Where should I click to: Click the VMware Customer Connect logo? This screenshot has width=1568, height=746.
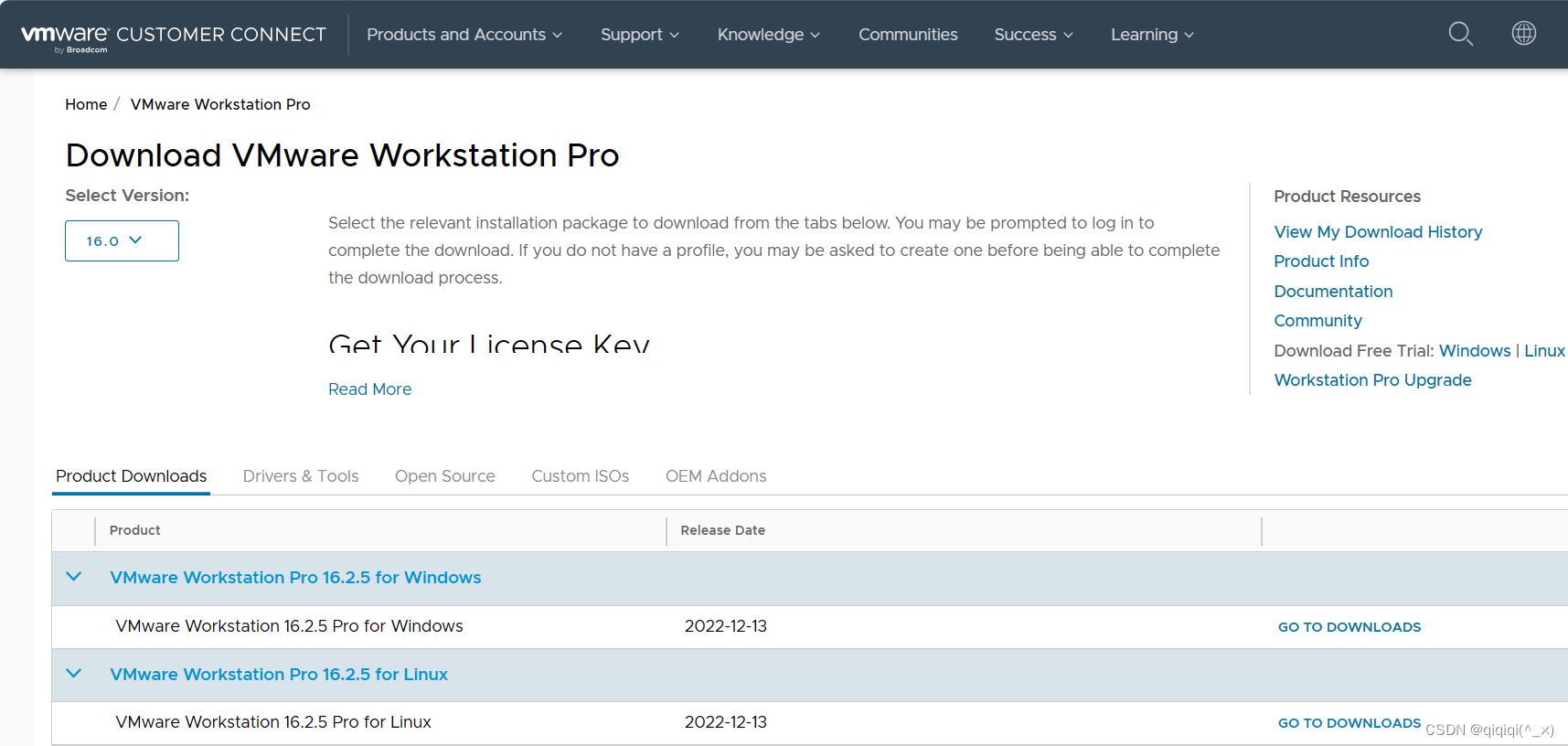click(174, 36)
